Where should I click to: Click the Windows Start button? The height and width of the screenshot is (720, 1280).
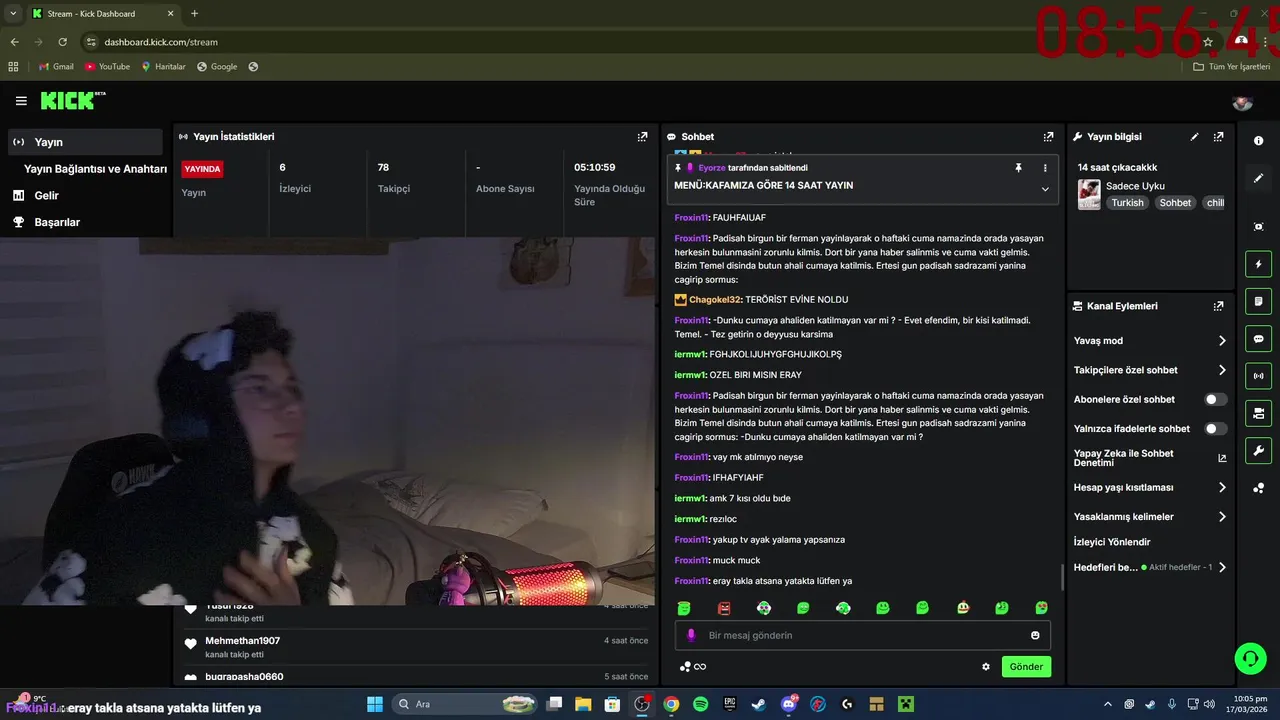point(375,704)
